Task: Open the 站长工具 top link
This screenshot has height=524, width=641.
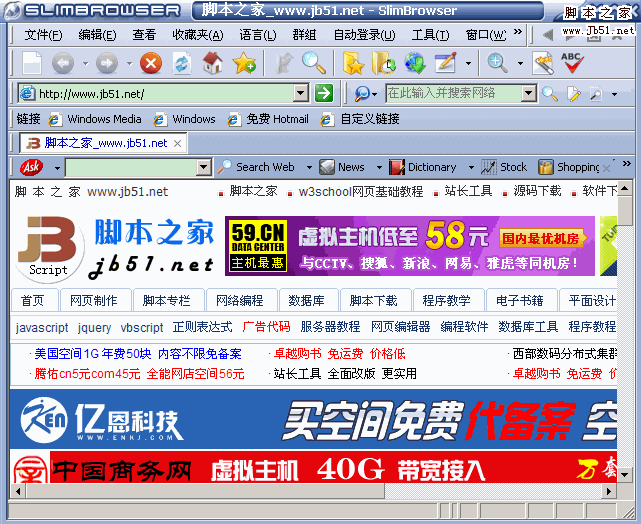Action: pyautogui.click(x=468, y=191)
